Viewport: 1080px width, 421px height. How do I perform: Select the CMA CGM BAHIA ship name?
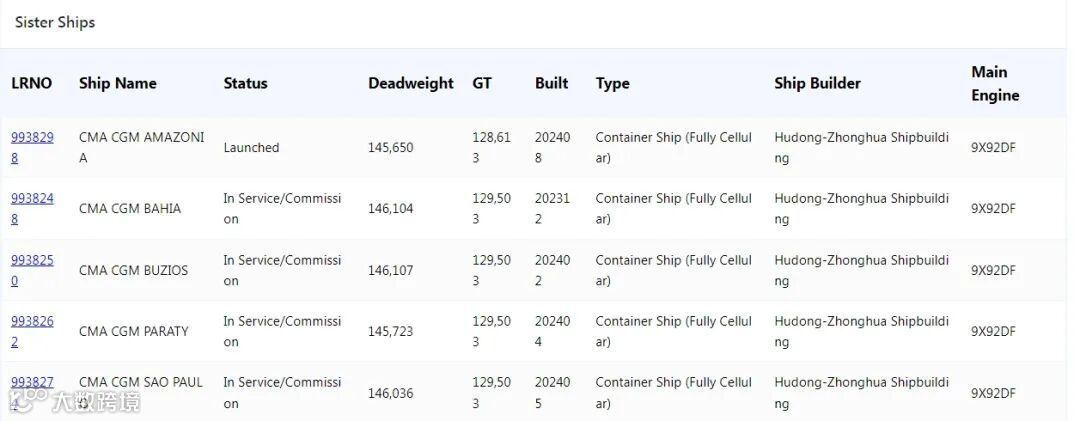[130, 209]
